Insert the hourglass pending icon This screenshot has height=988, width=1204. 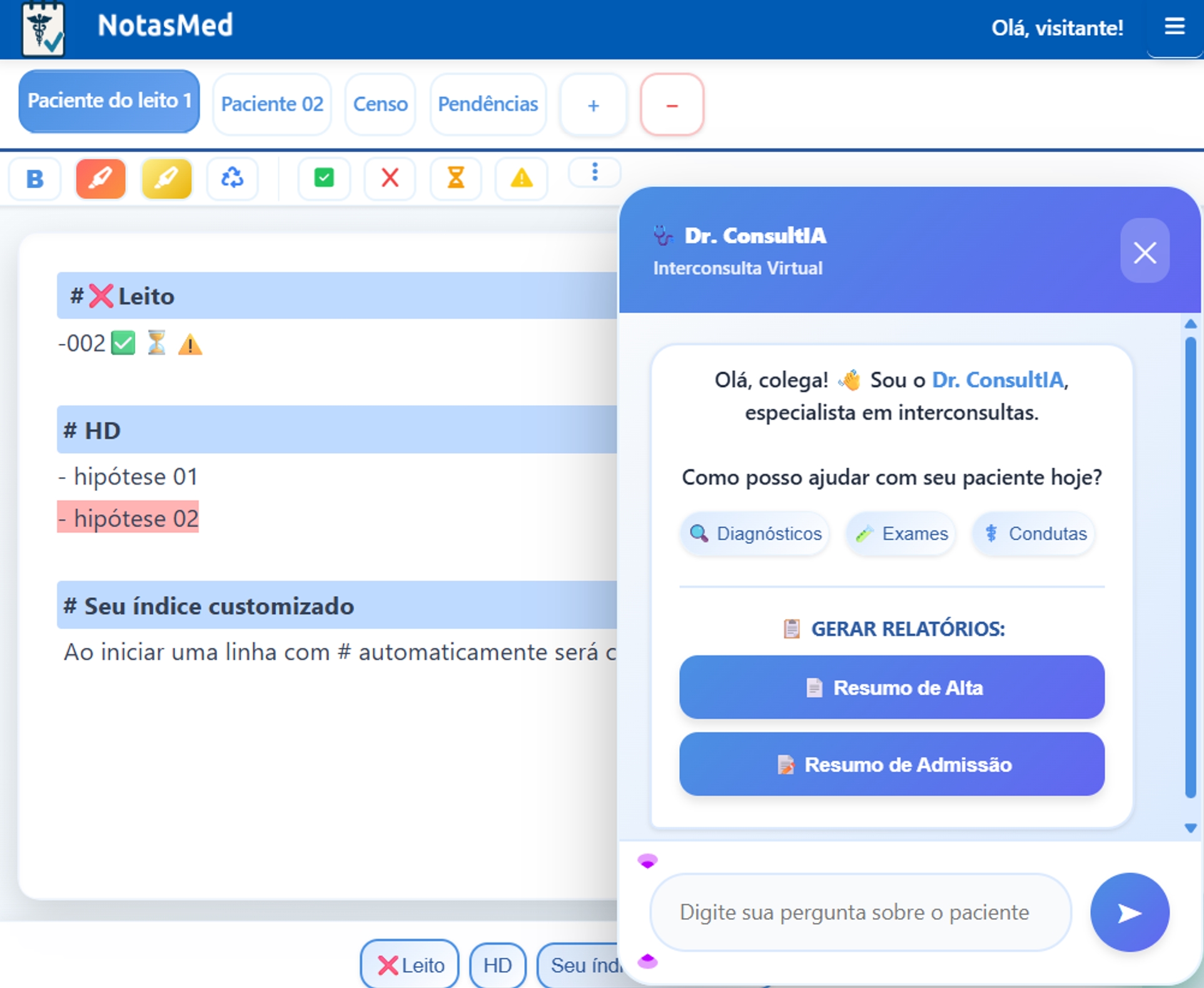pos(455,179)
